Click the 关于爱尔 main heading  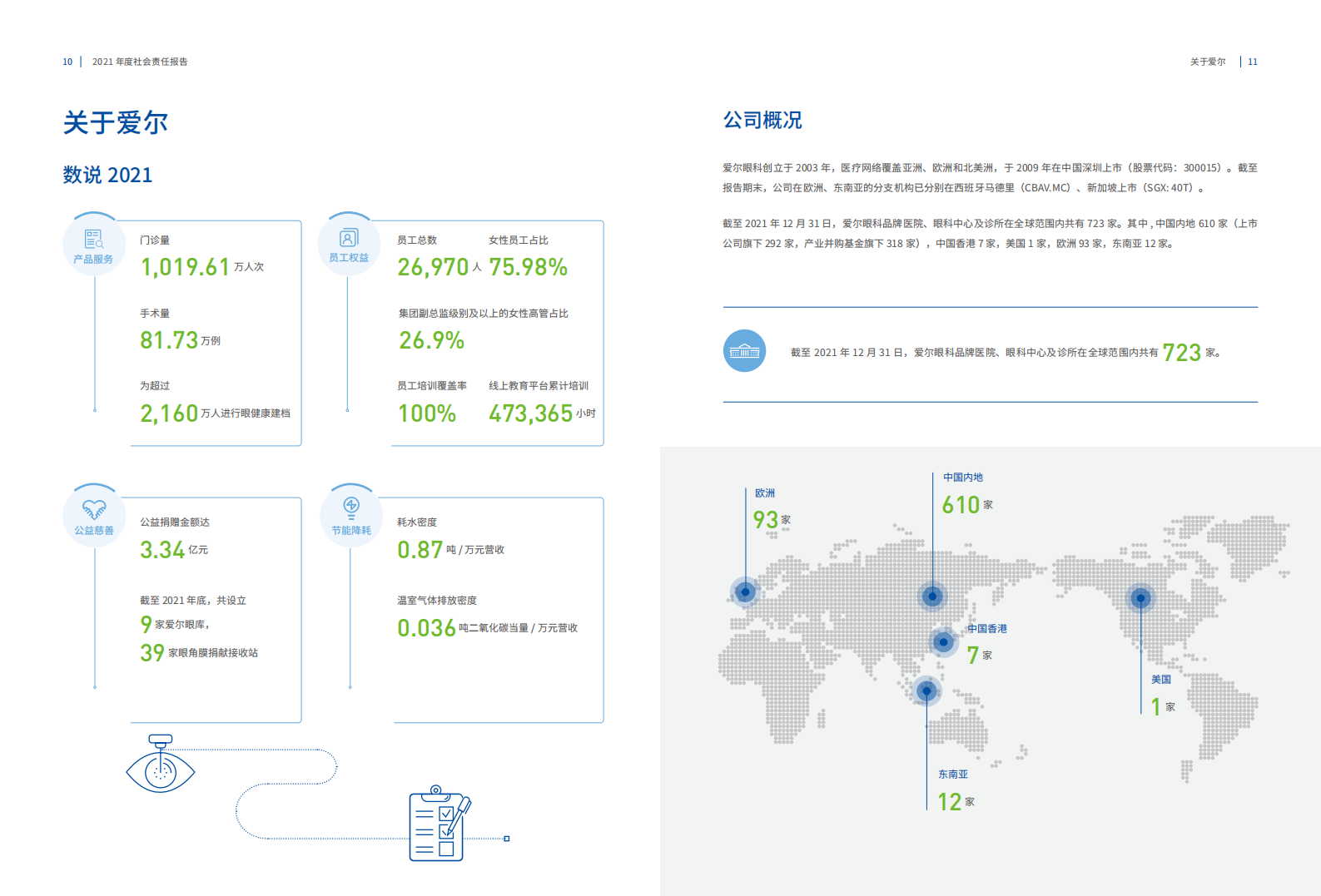[116, 122]
